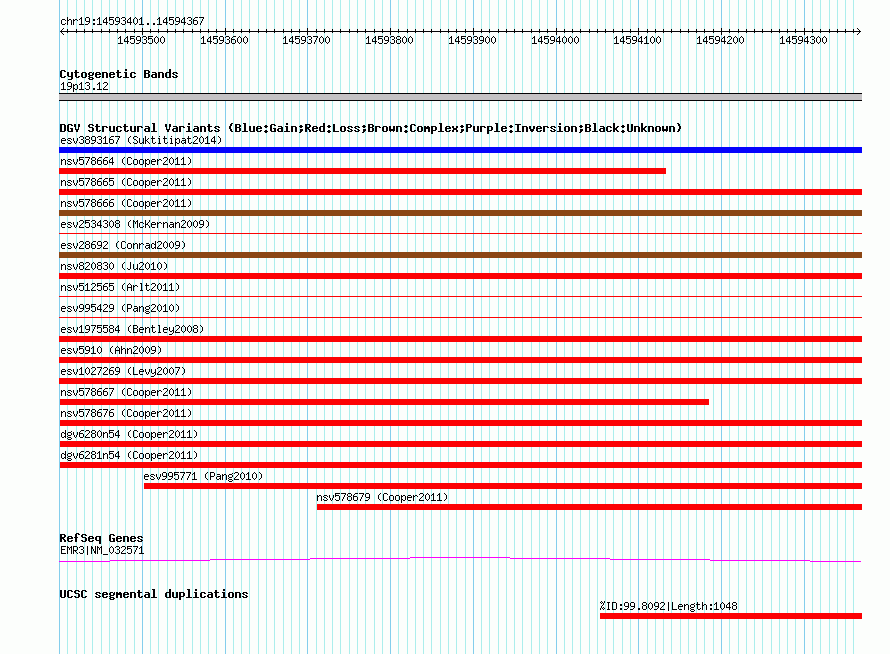Click the %ID:99.8092|Length:1048 label
The width and height of the screenshot is (890, 654).
(x=669, y=606)
